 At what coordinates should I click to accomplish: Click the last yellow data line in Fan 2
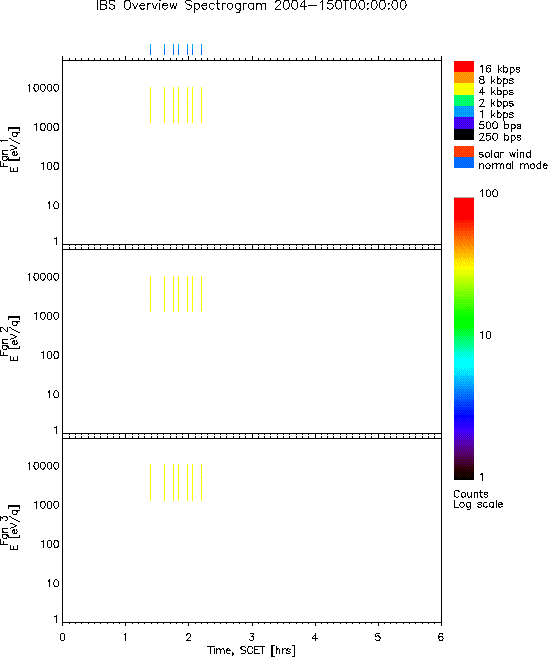coord(202,294)
